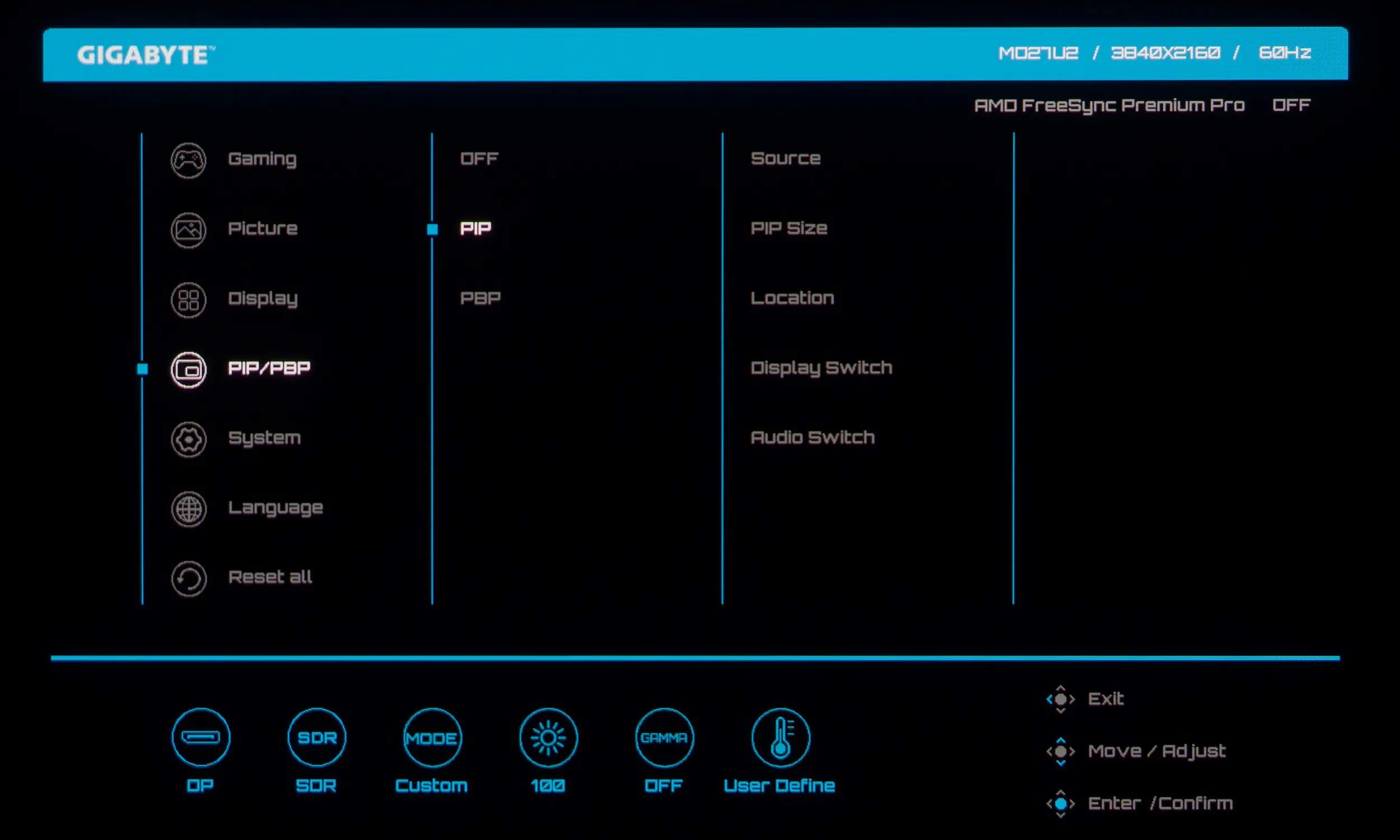Select the Display Switch option
Screen dimensions: 1400x840
click(821, 368)
